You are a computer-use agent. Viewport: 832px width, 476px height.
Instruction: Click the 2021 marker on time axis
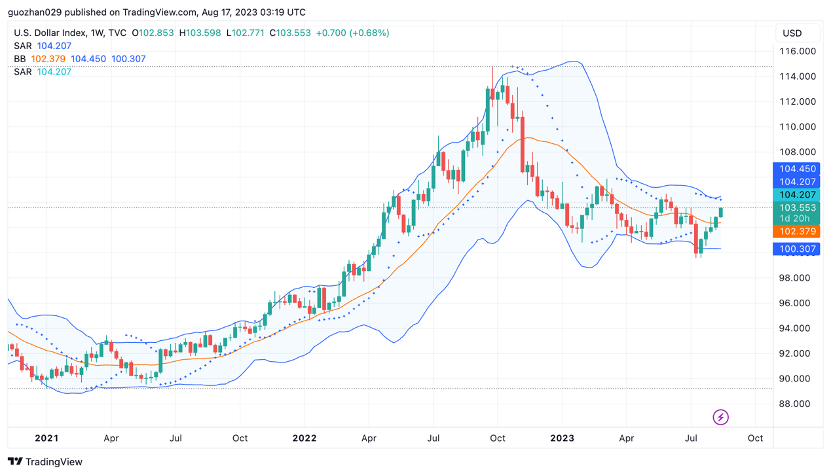(46, 438)
